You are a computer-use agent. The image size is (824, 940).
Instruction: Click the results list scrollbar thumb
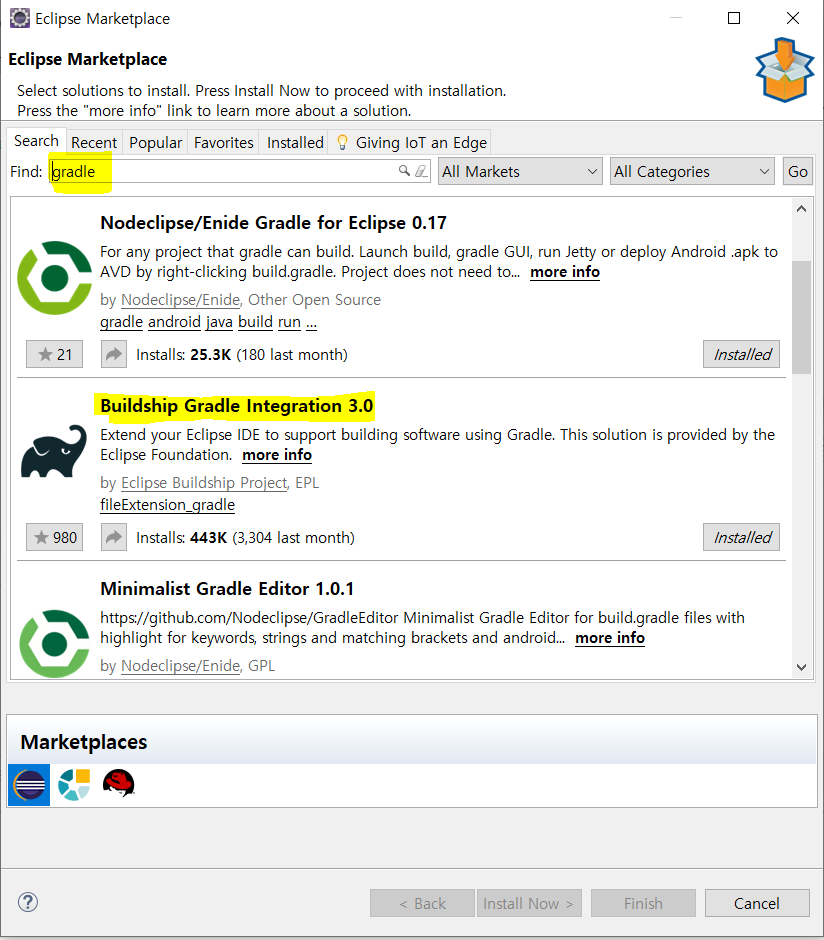801,317
